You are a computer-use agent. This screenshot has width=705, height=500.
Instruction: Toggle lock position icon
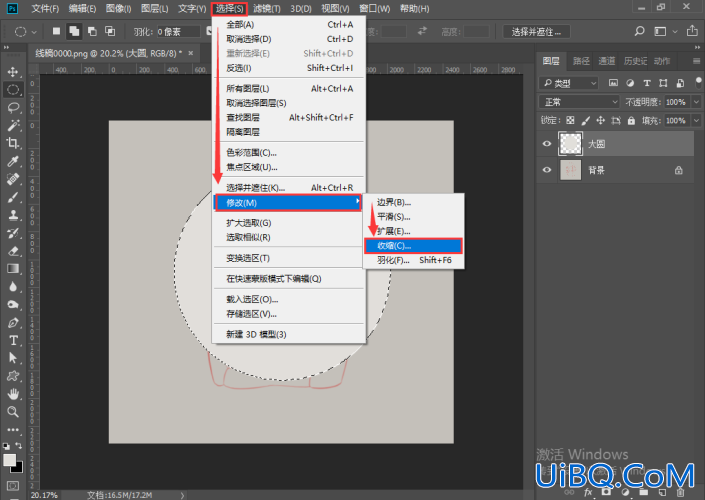[600, 121]
